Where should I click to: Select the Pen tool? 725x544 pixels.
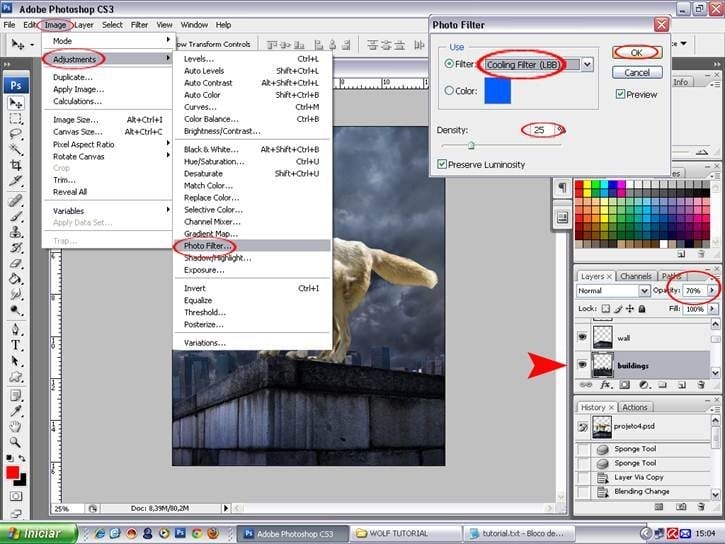click(x=16, y=329)
